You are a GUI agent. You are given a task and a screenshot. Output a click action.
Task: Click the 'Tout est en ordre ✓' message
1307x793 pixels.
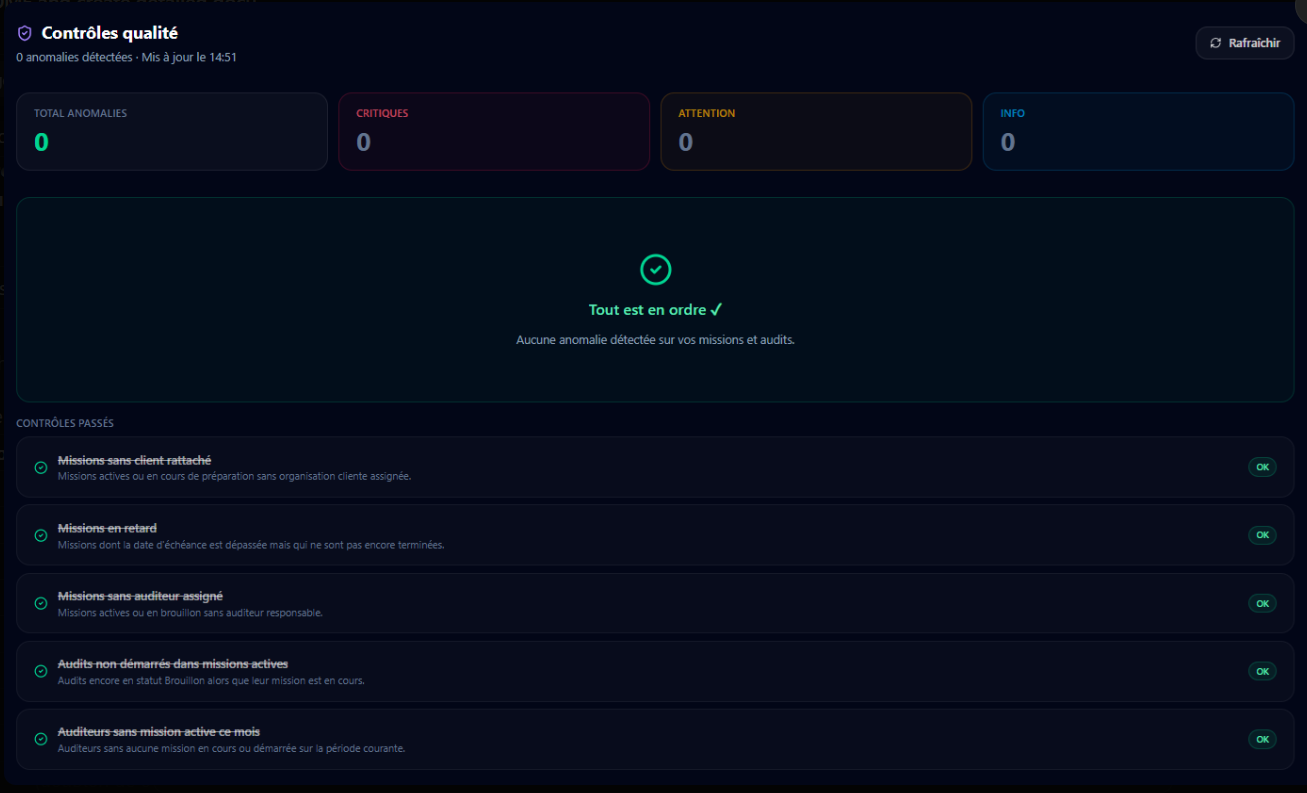tap(655, 310)
